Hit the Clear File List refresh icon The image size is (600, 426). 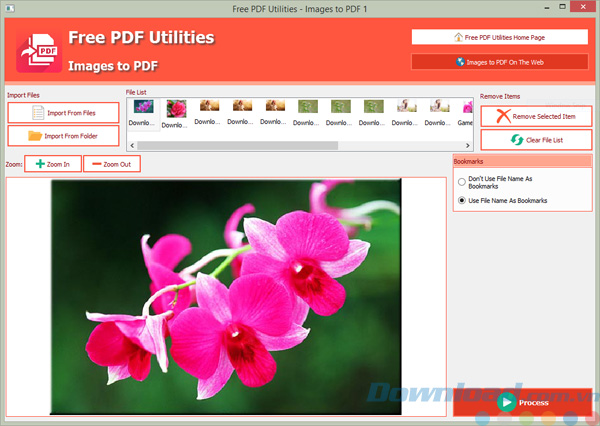518,140
